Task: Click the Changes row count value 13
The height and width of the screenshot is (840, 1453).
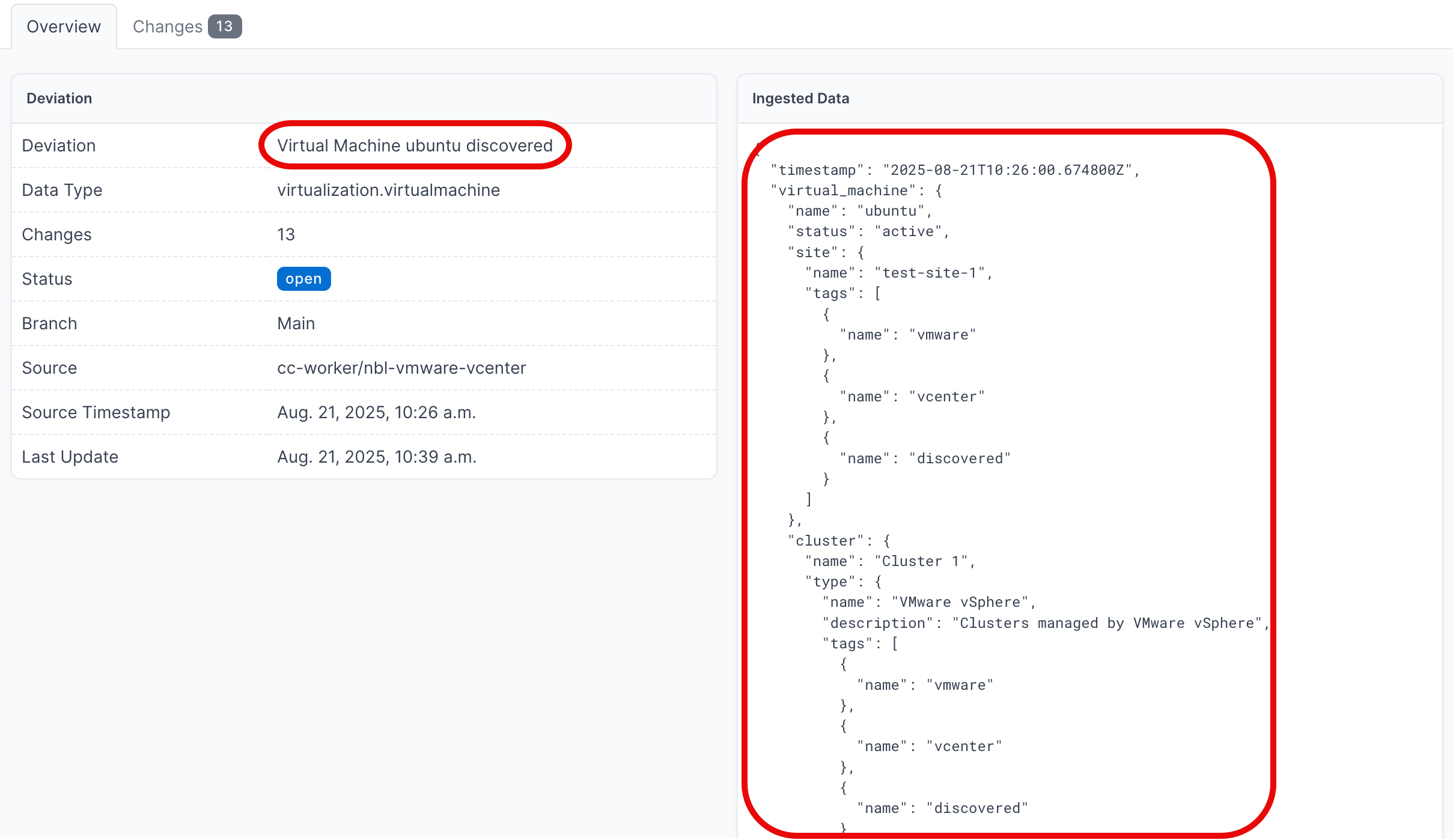Action: tap(286, 234)
